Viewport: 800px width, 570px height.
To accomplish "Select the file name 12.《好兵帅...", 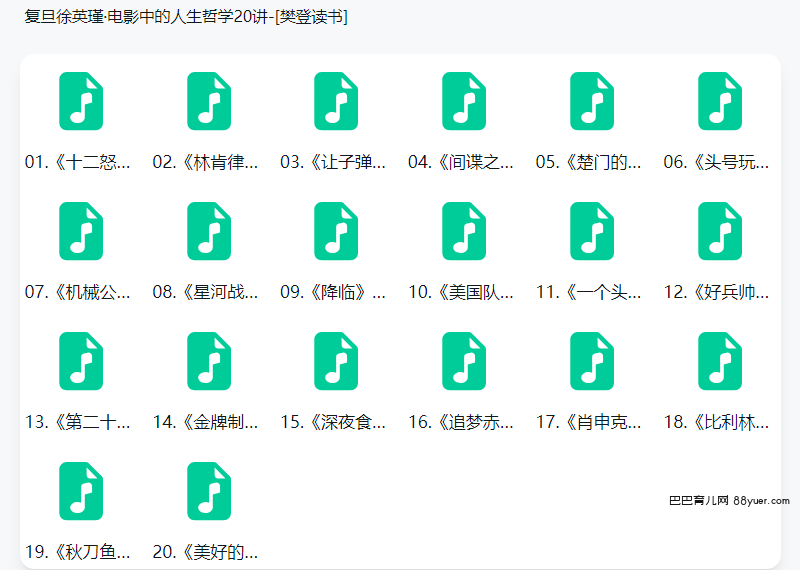I will 716,292.
